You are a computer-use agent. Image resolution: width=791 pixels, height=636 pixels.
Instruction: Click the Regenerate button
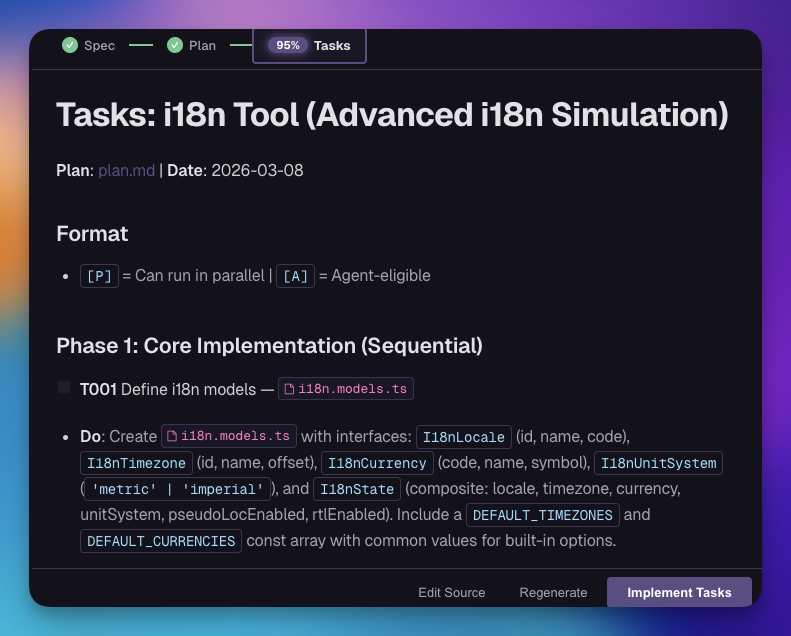pos(553,593)
